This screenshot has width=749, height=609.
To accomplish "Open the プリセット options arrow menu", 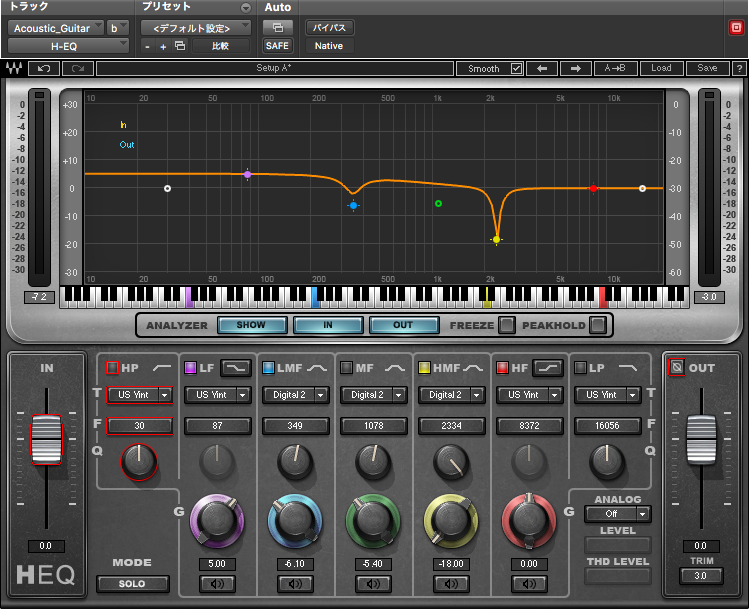I will coord(246,8).
